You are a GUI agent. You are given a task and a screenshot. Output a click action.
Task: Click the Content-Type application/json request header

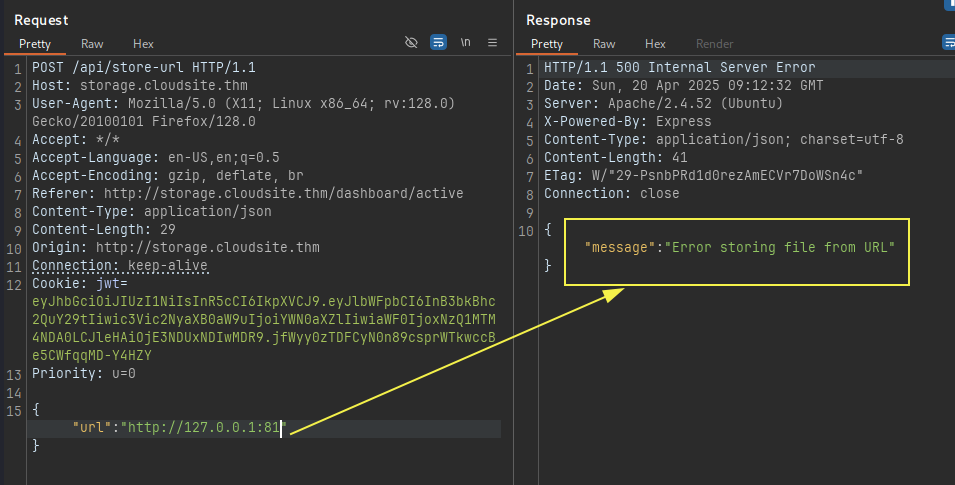coord(152,211)
